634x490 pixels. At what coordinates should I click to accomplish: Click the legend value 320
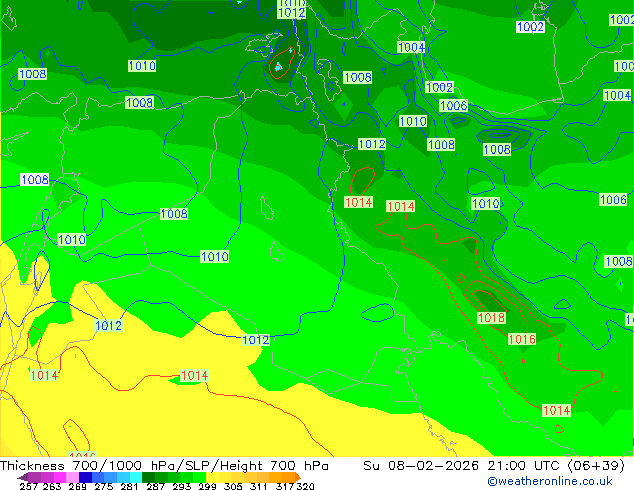point(305,486)
